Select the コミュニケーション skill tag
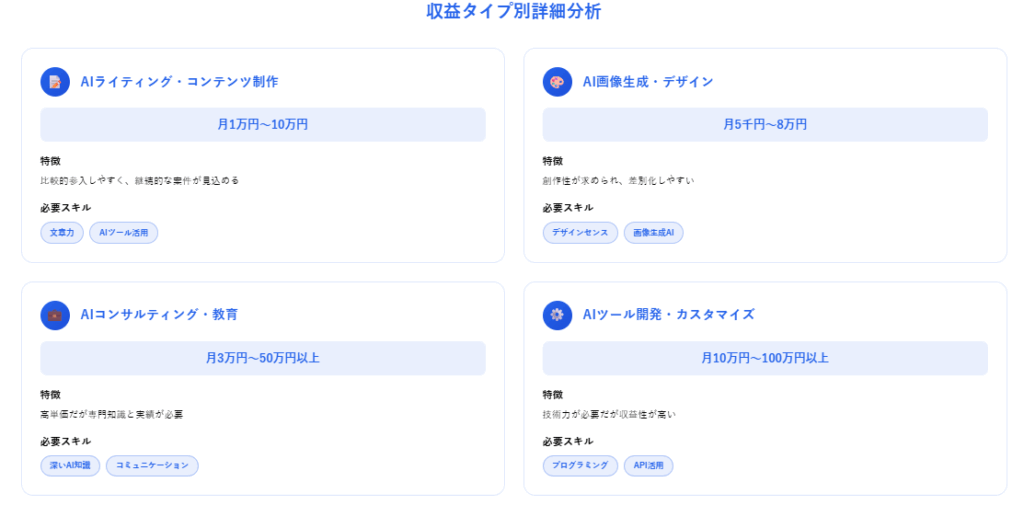 [x=152, y=466]
